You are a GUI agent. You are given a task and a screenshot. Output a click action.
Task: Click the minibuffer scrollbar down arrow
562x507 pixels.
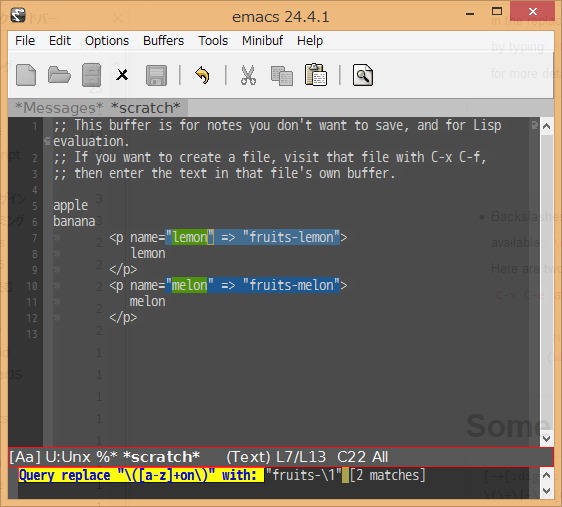click(x=547, y=491)
